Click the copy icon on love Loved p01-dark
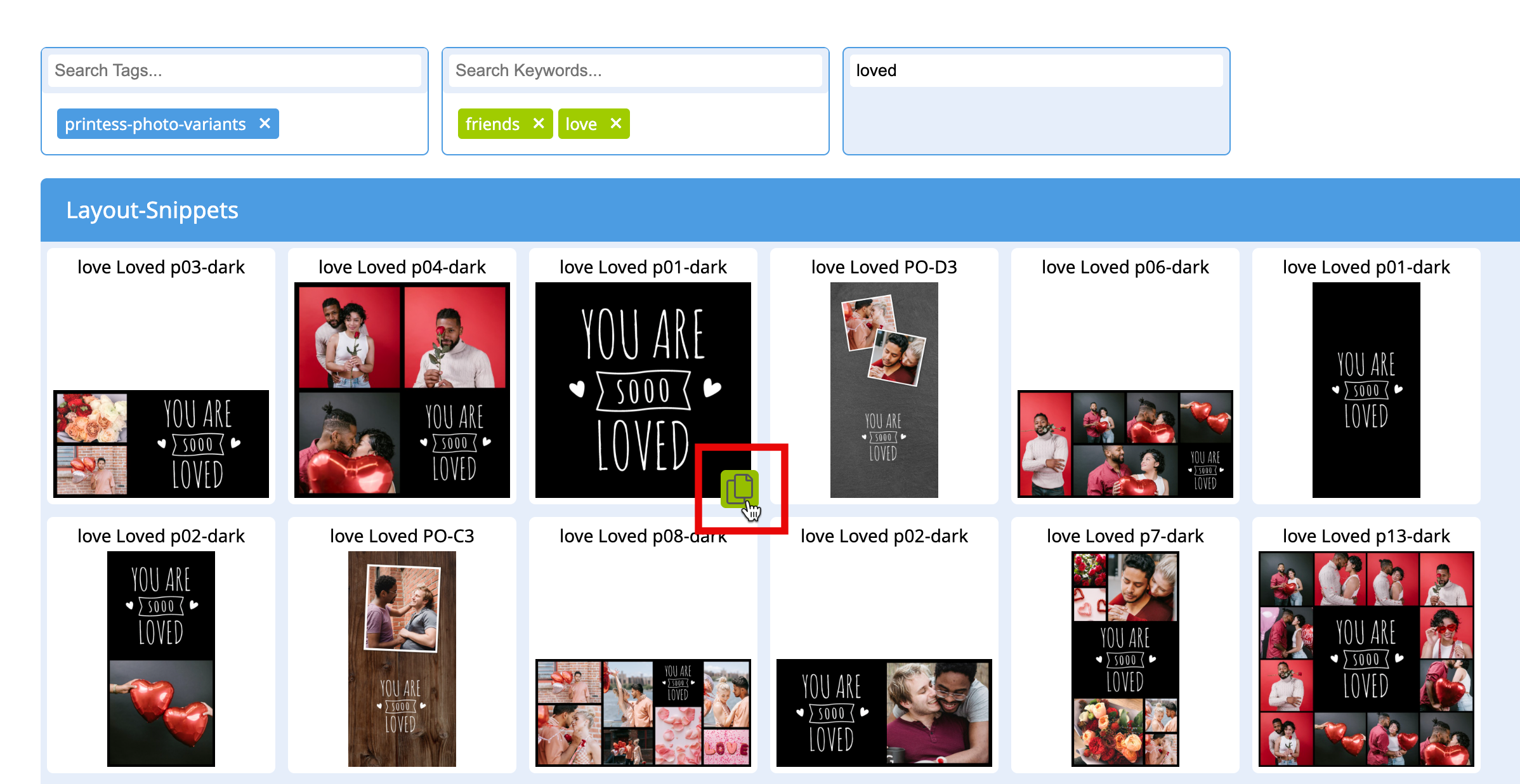 pyautogui.click(x=740, y=488)
